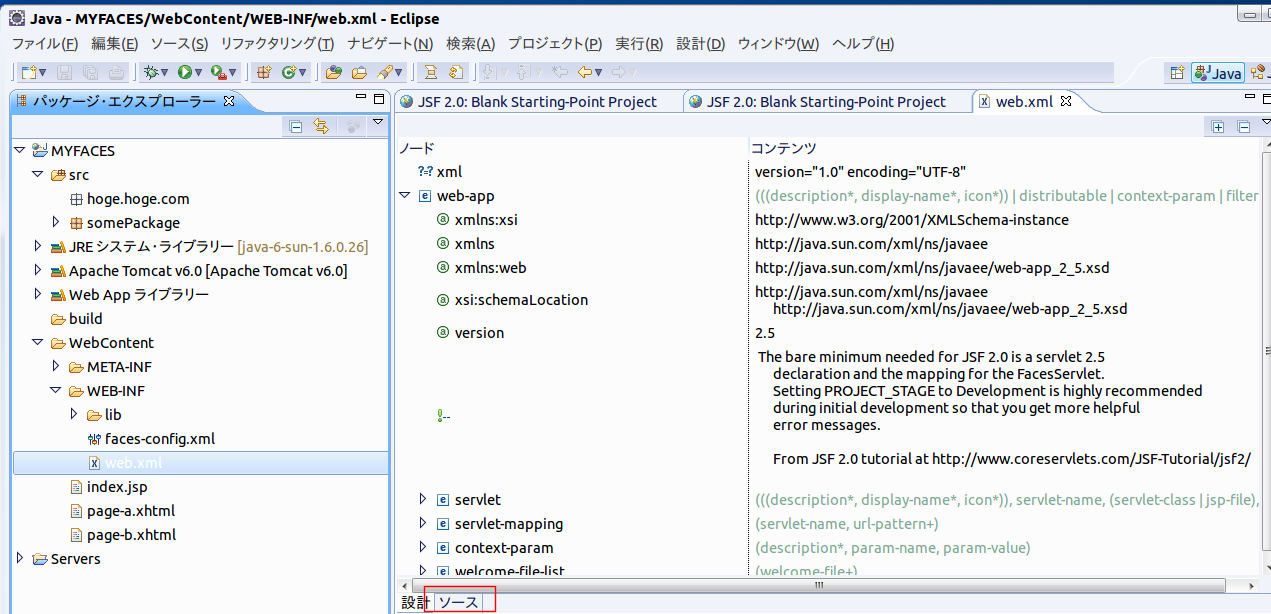Viewport: 1271px width, 614px height.
Task: Switch to the ソース tab at editor bottom
Action: pyautogui.click(x=459, y=602)
